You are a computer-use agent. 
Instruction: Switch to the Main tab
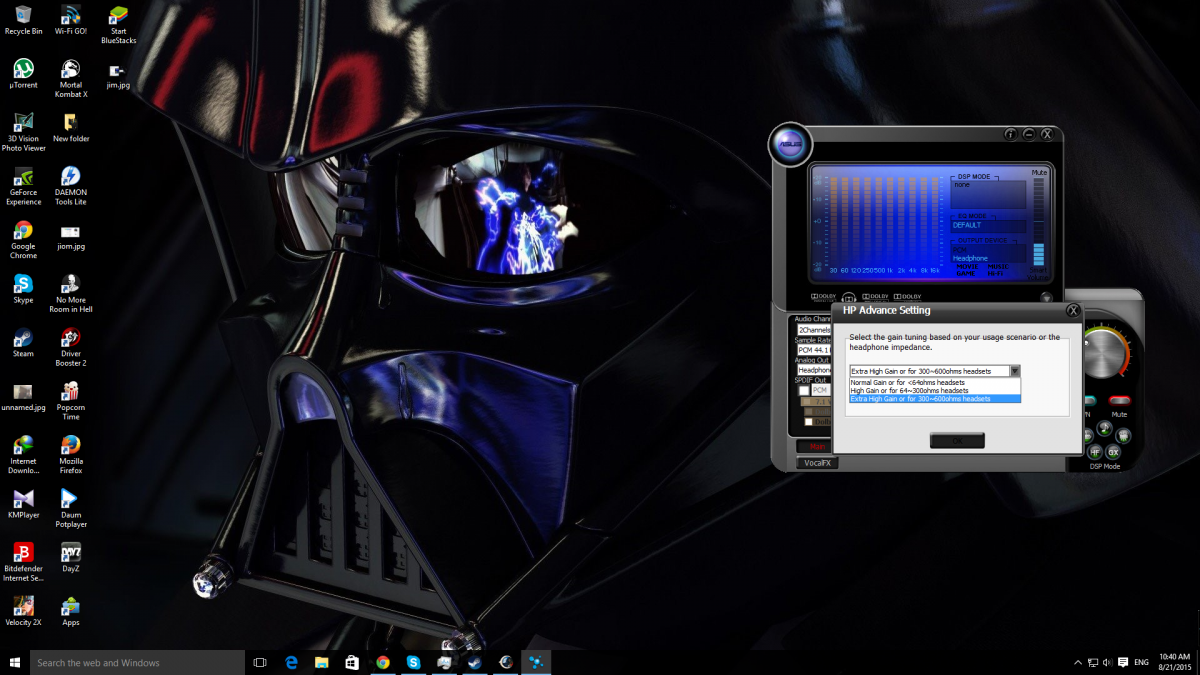coord(817,446)
